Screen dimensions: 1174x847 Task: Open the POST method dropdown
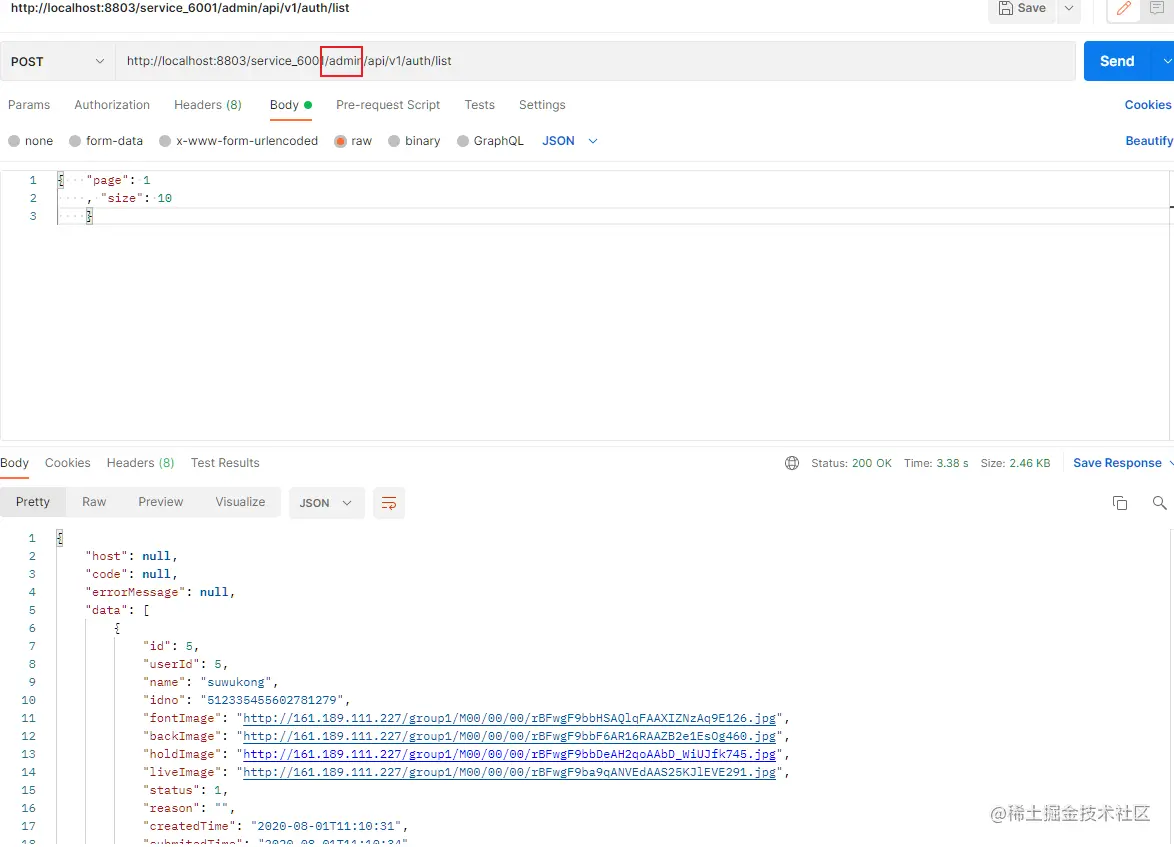click(57, 61)
